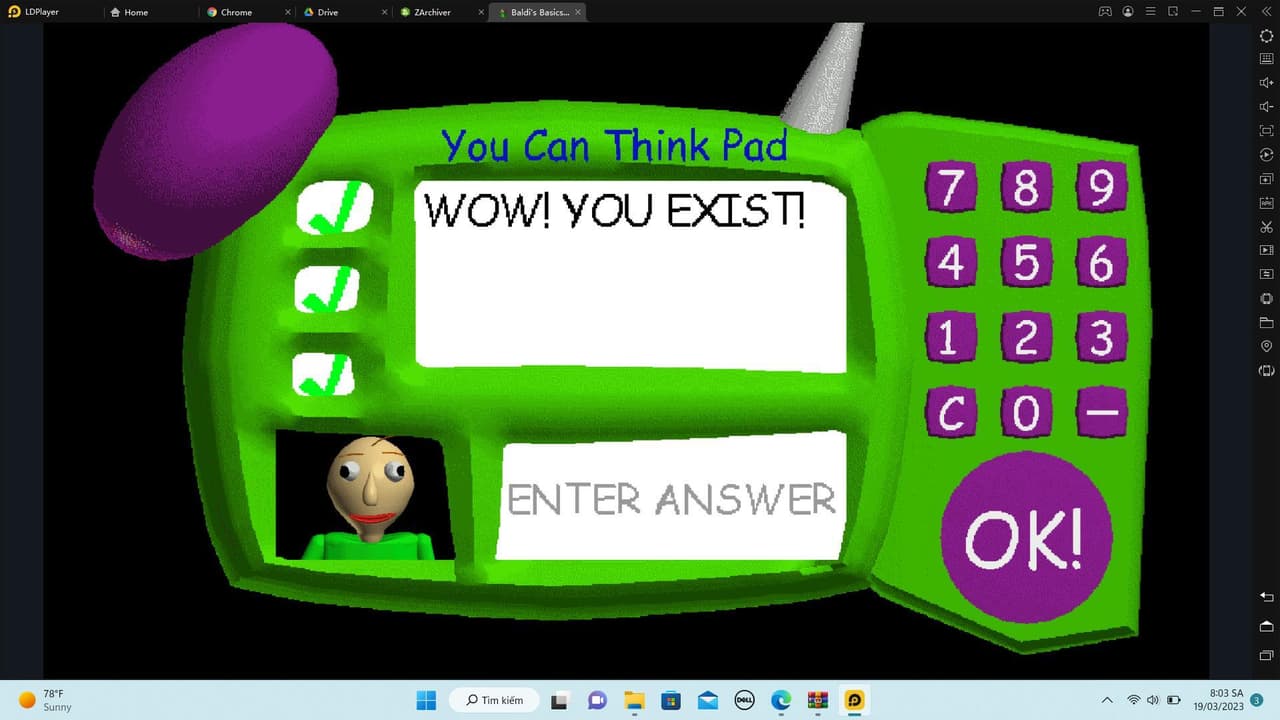Tap the 7 key on the Think Pad
The image size is (1280, 720).
(951, 187)
